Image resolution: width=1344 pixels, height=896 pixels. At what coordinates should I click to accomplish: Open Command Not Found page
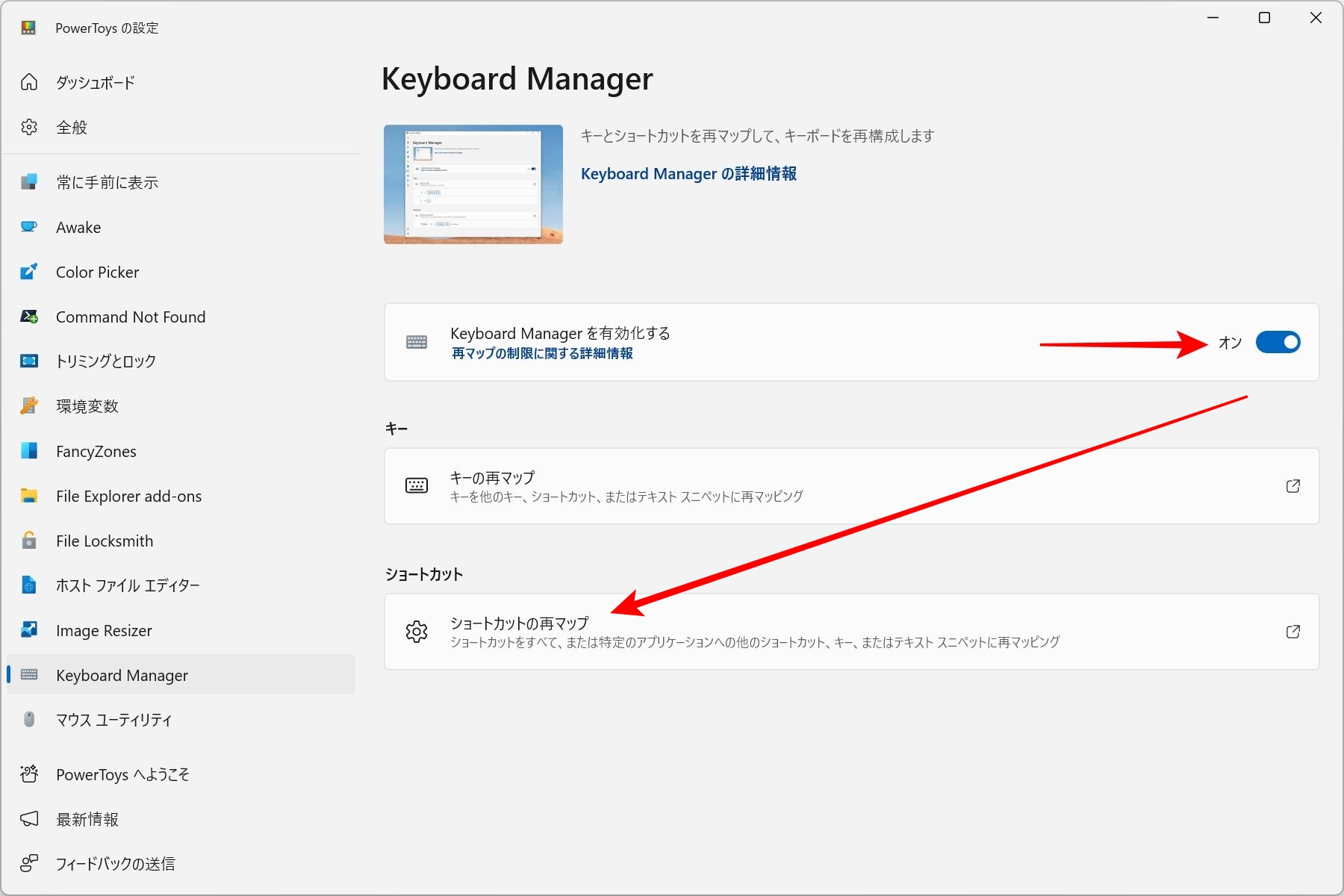pos(181,317)
